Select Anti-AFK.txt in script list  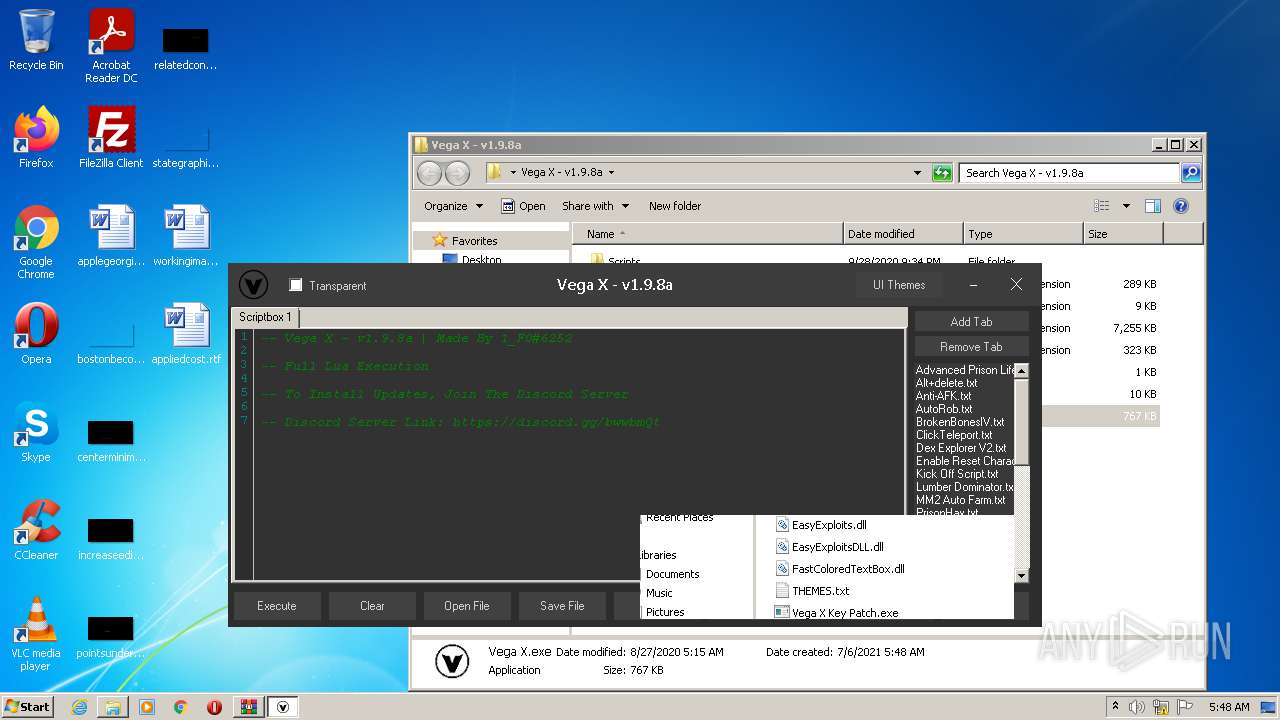(943, 396)
